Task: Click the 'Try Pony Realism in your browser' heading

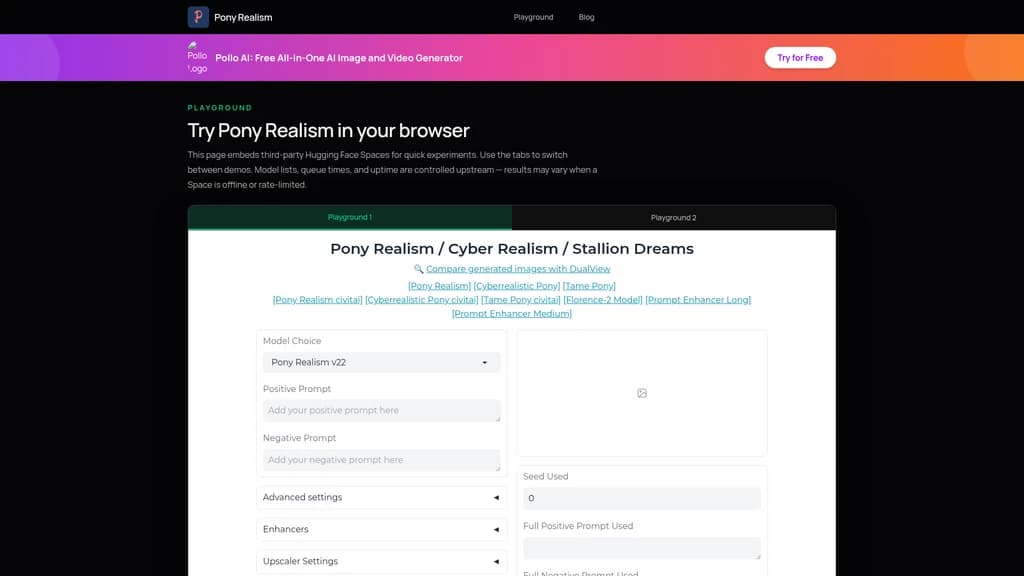Action: 328,131
